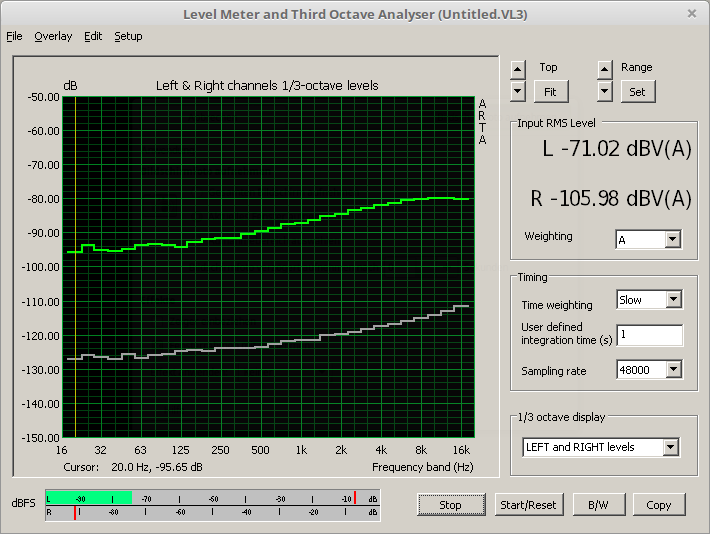Click the Top up arrow stepper
This screenshot has height=534, width=710.
(x=517, y=69)
